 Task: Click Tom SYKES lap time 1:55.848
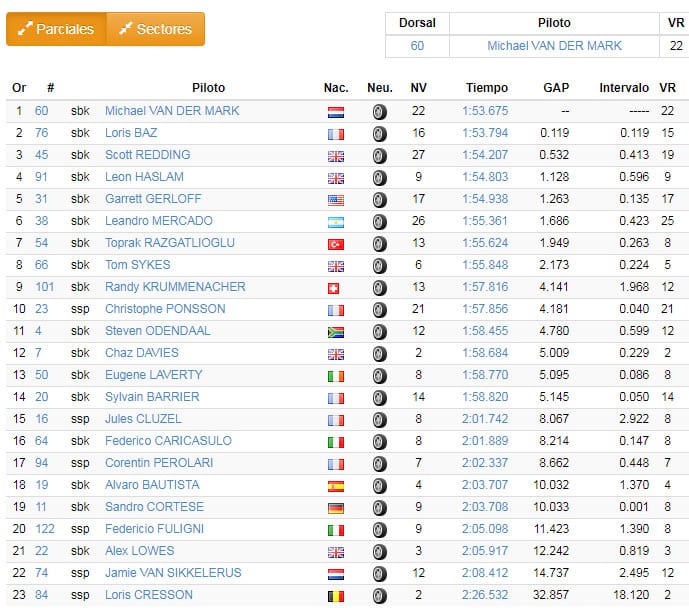[x=485, y=265]
